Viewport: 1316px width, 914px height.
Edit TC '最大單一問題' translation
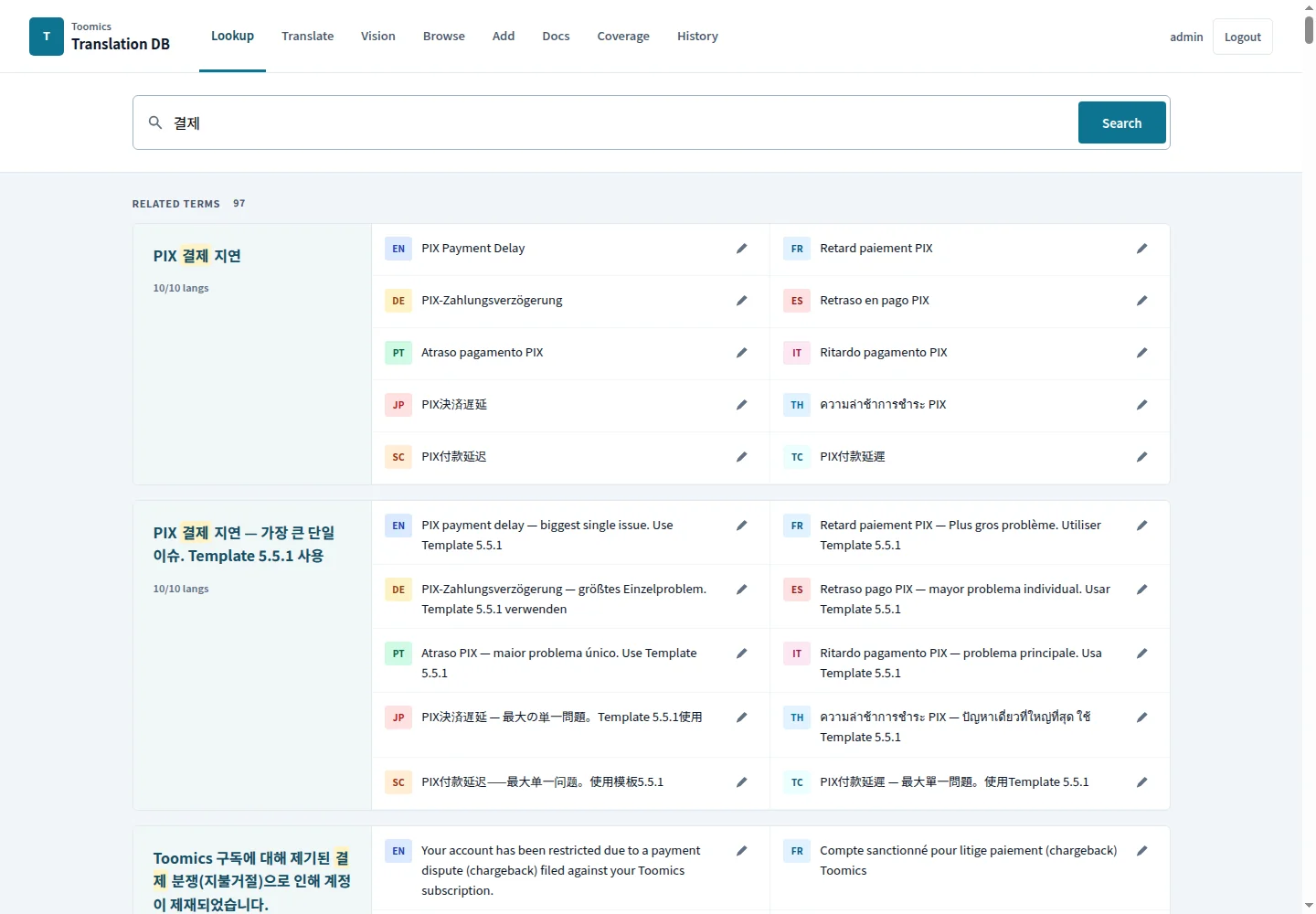(1141, 782)
